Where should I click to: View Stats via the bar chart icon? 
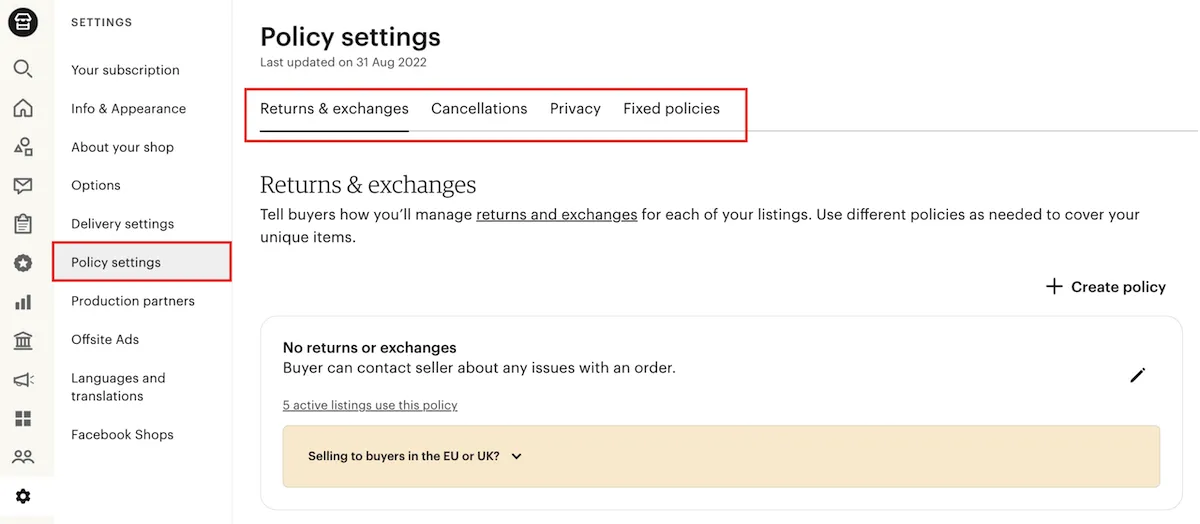point(23,301)
